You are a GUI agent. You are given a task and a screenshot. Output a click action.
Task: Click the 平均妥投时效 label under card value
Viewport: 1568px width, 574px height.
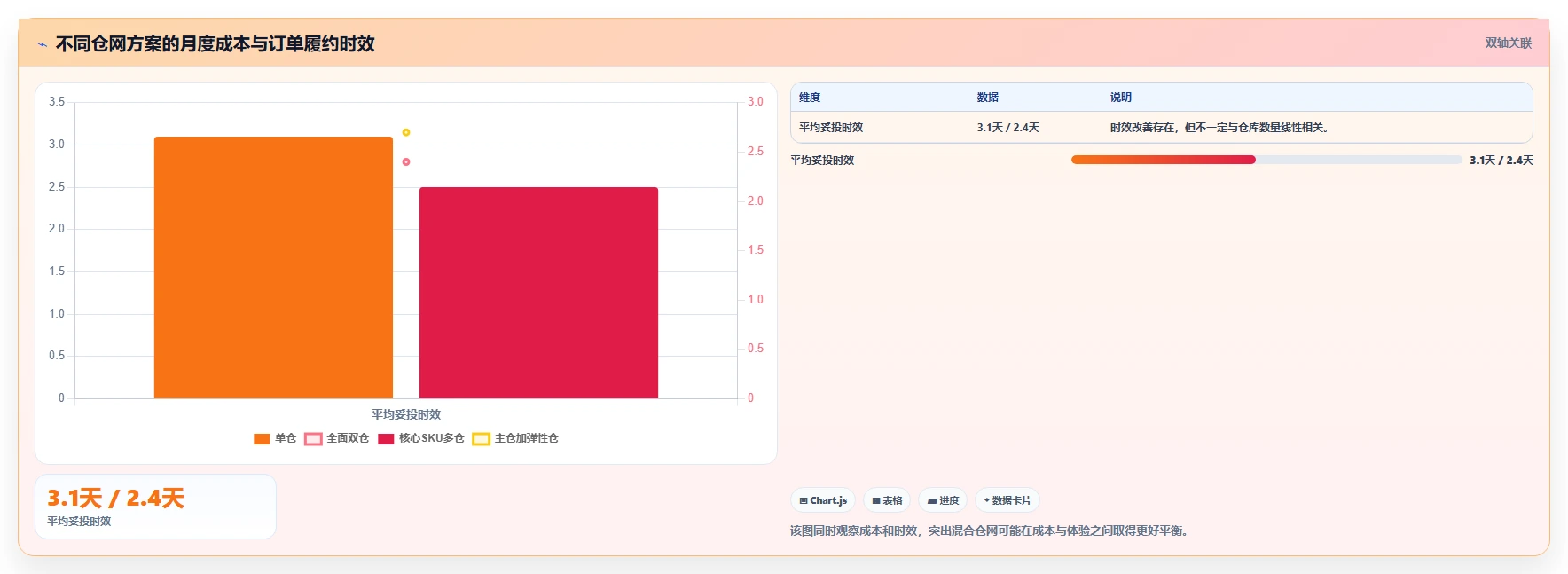coord(79,522)
